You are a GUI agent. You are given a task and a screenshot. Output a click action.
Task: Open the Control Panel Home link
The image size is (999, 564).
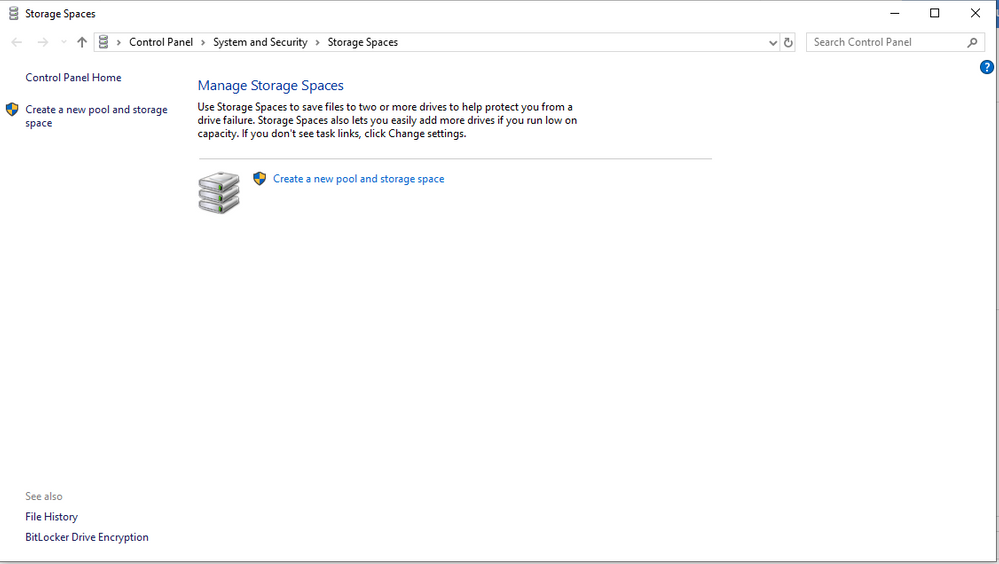pyautogui.click(x=73, y=77)
